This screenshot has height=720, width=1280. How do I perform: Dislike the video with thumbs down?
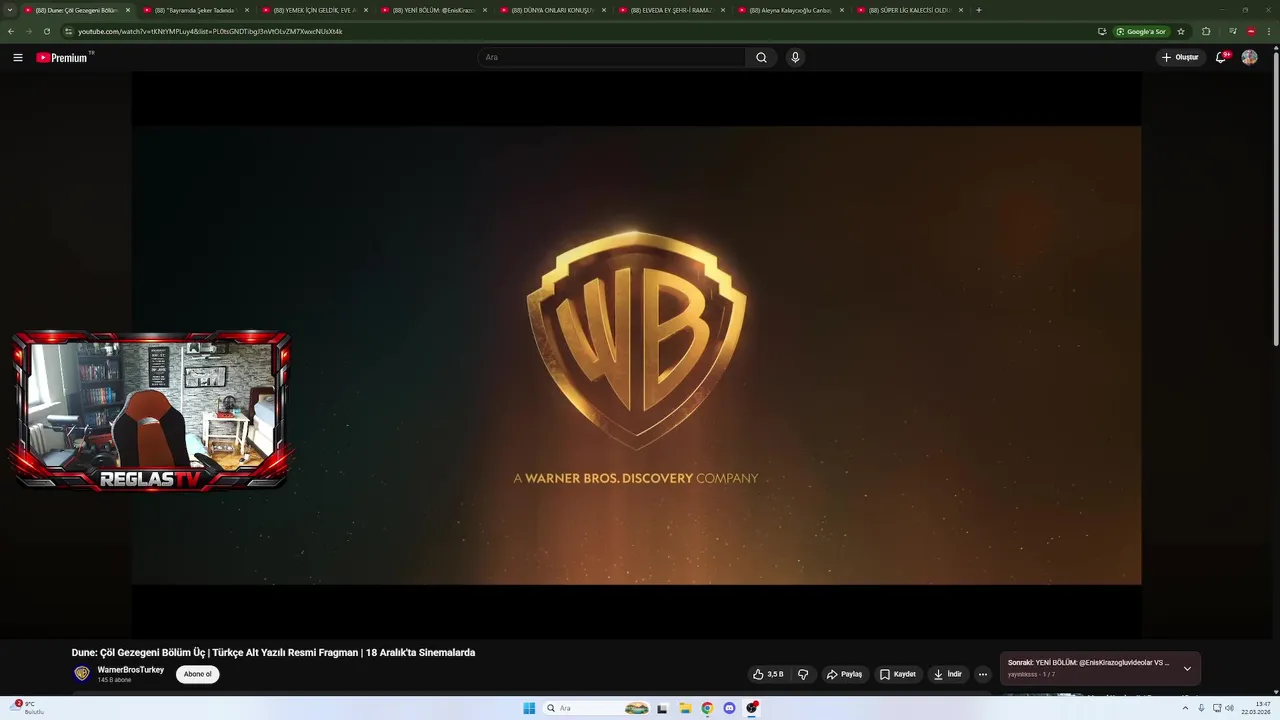click(x=803, y=674)
